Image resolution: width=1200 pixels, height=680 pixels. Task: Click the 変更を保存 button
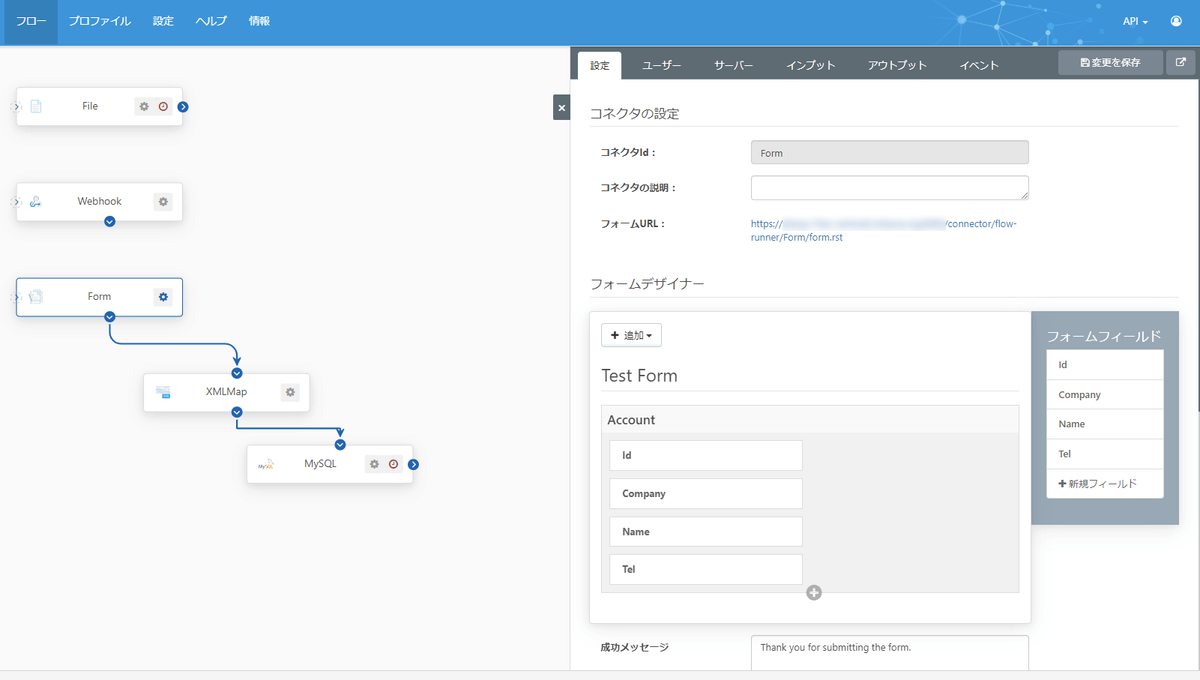click(x=1111, y=62)
